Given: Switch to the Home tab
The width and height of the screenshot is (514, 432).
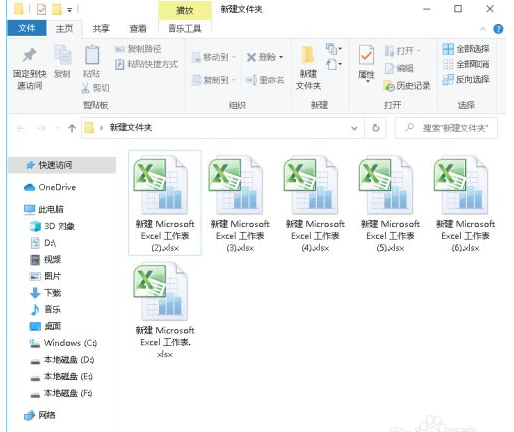Looking at the screenshot, I should (64, 29).
